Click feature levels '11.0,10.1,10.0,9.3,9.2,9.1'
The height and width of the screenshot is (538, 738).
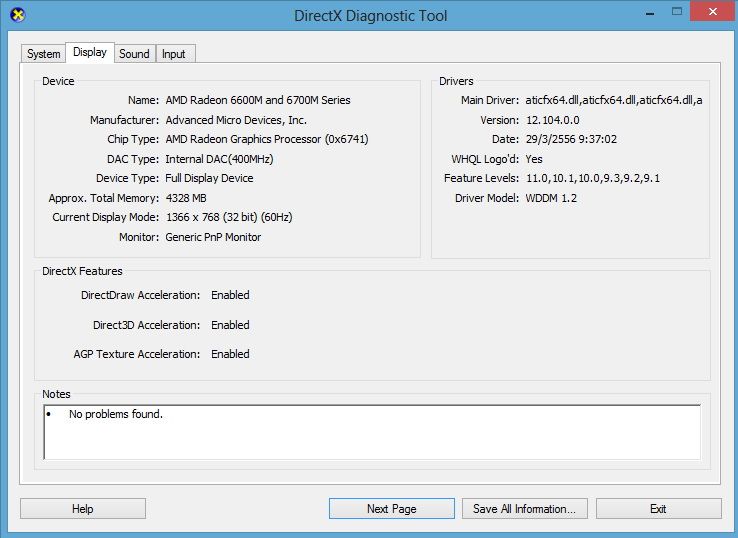[x=593, y=178]
